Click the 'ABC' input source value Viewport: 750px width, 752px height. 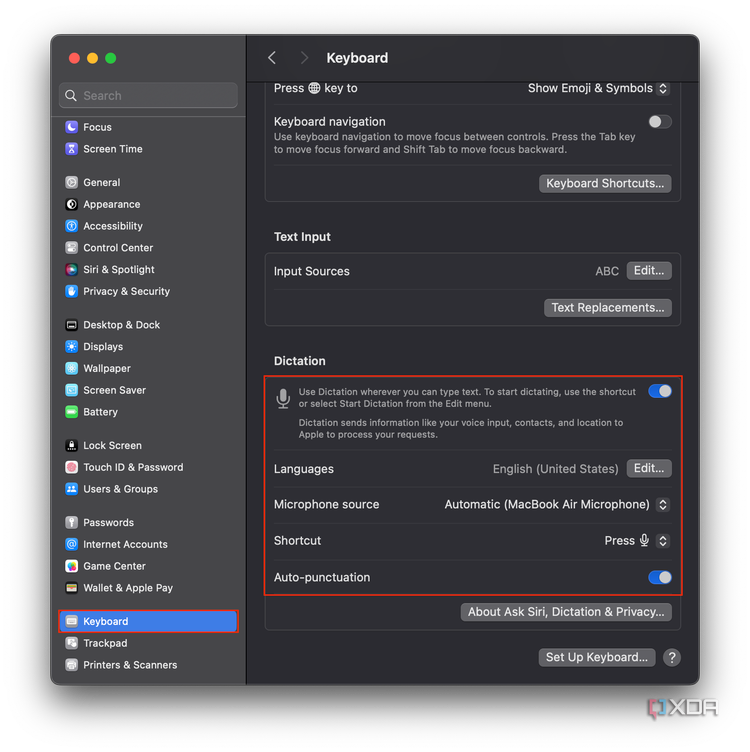pyautogui.click(x=607, y=271)
